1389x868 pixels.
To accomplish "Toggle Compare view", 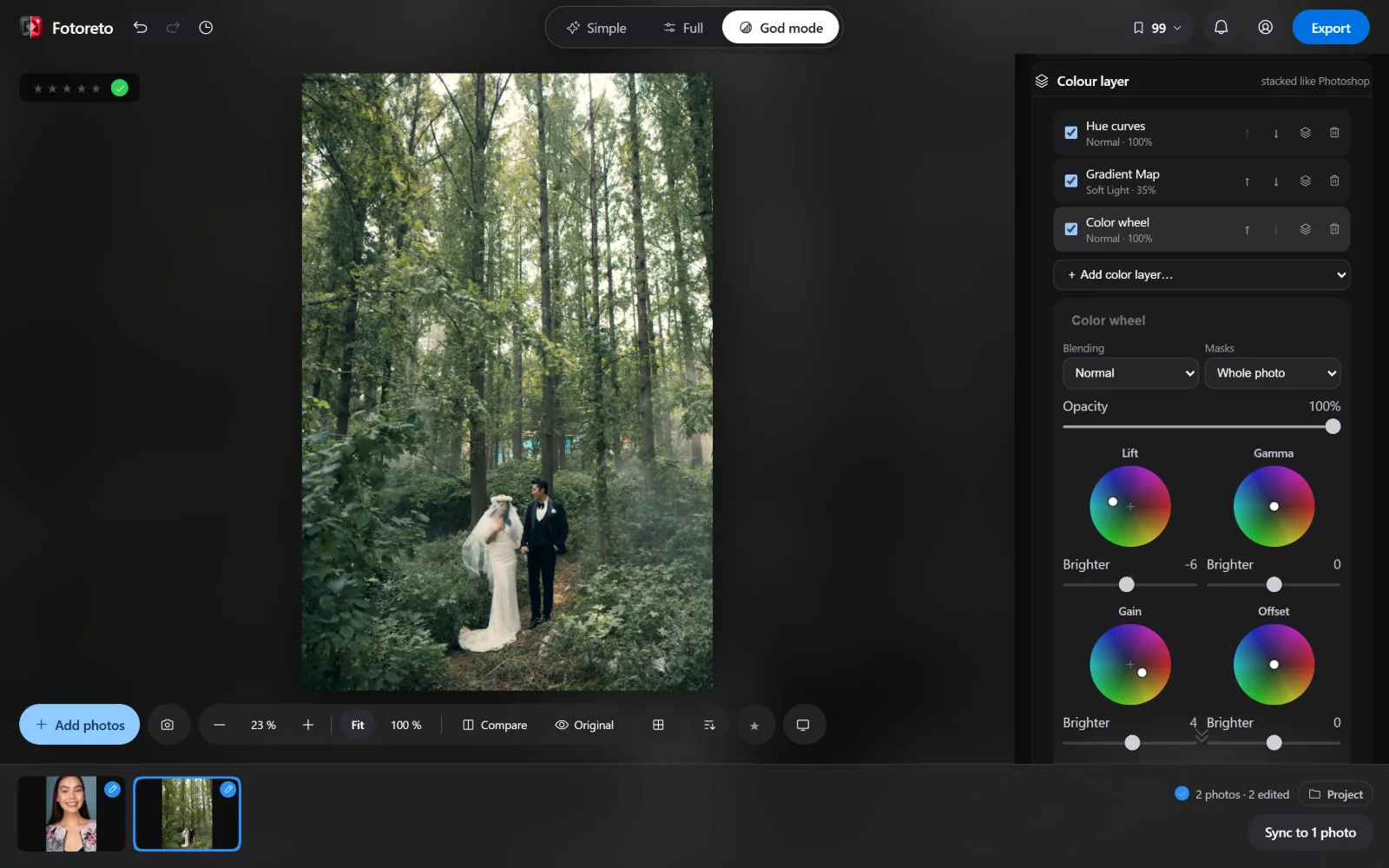I will pos(495,725).
